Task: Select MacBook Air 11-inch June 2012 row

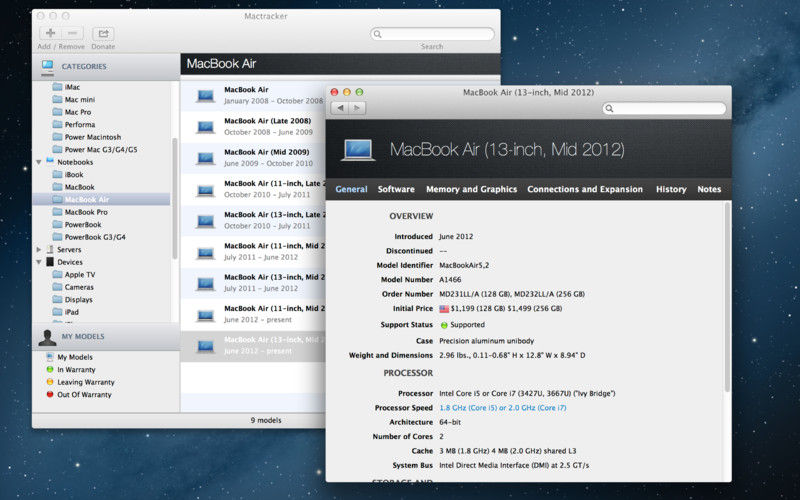Action: click(x=253, y=314)
